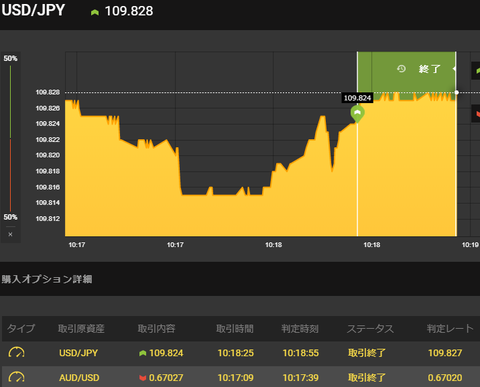Screen dimensions: 480x387
Task: Click the green up-arrow button right of chart
Action: point(476,71)
